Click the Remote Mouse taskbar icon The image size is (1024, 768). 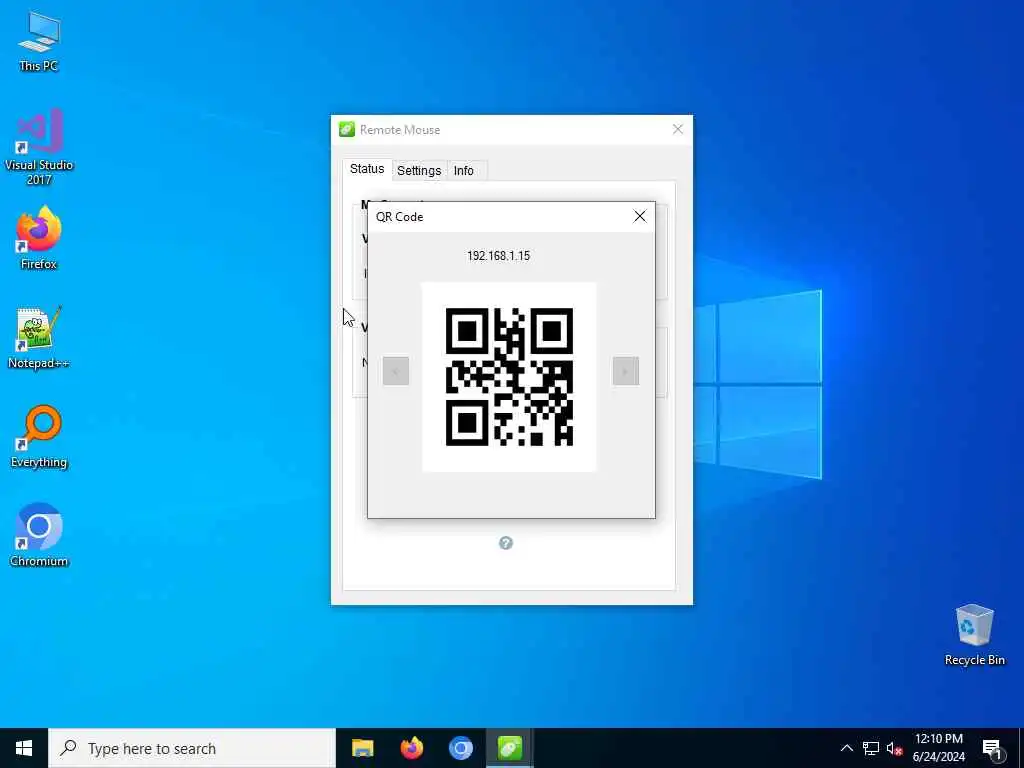[x=509, y=748]
